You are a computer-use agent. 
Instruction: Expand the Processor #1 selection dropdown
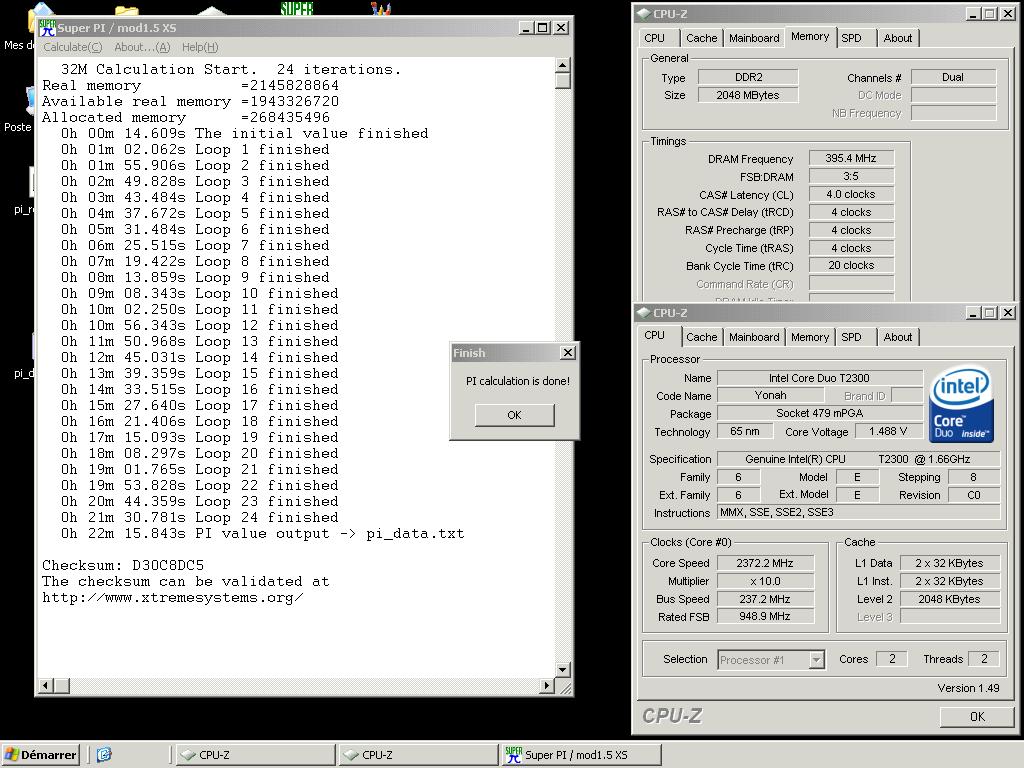[816, 660]
